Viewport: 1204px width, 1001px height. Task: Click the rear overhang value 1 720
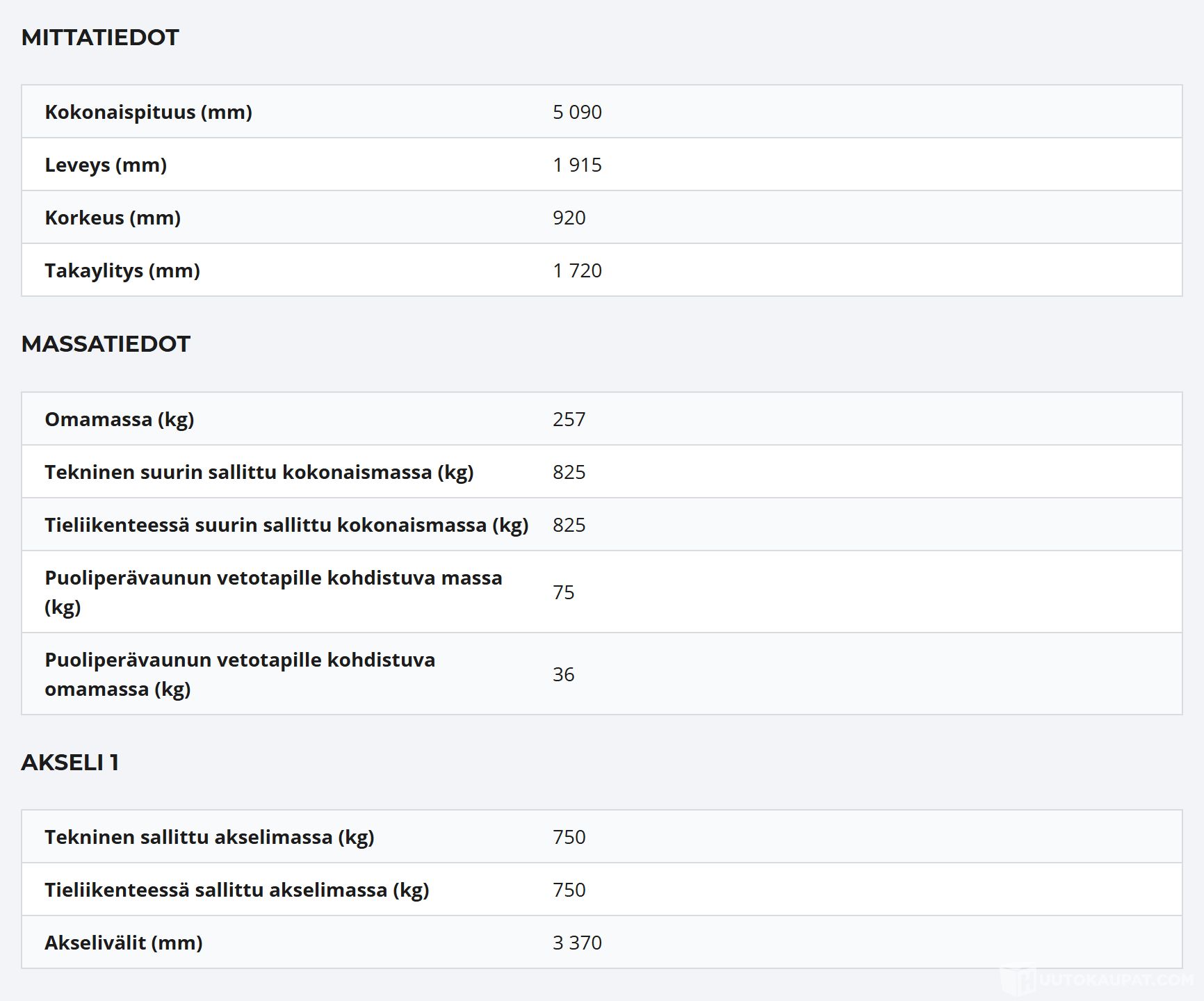click(x=577, y=270)
